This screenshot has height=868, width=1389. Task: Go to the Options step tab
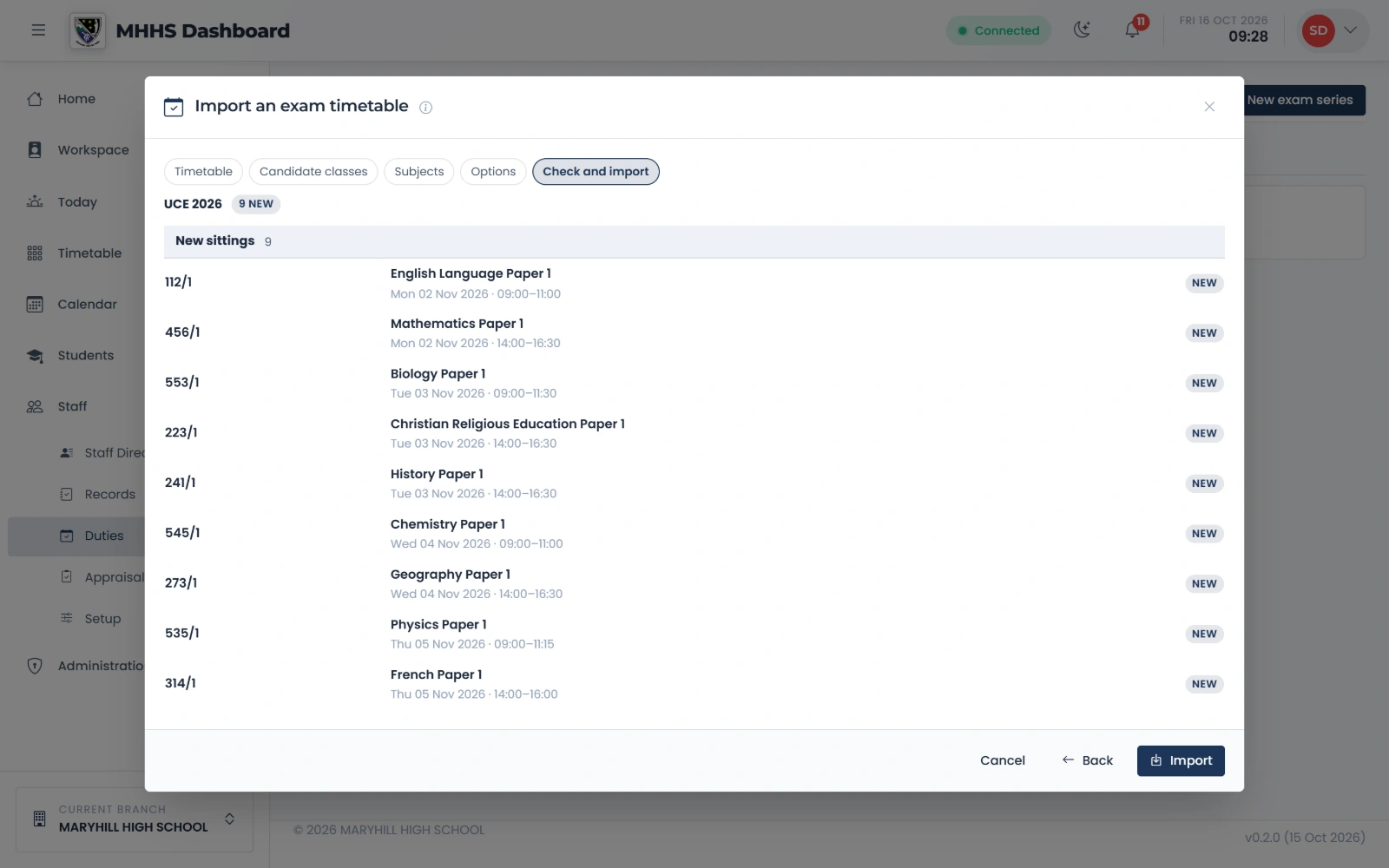(493, 172)
